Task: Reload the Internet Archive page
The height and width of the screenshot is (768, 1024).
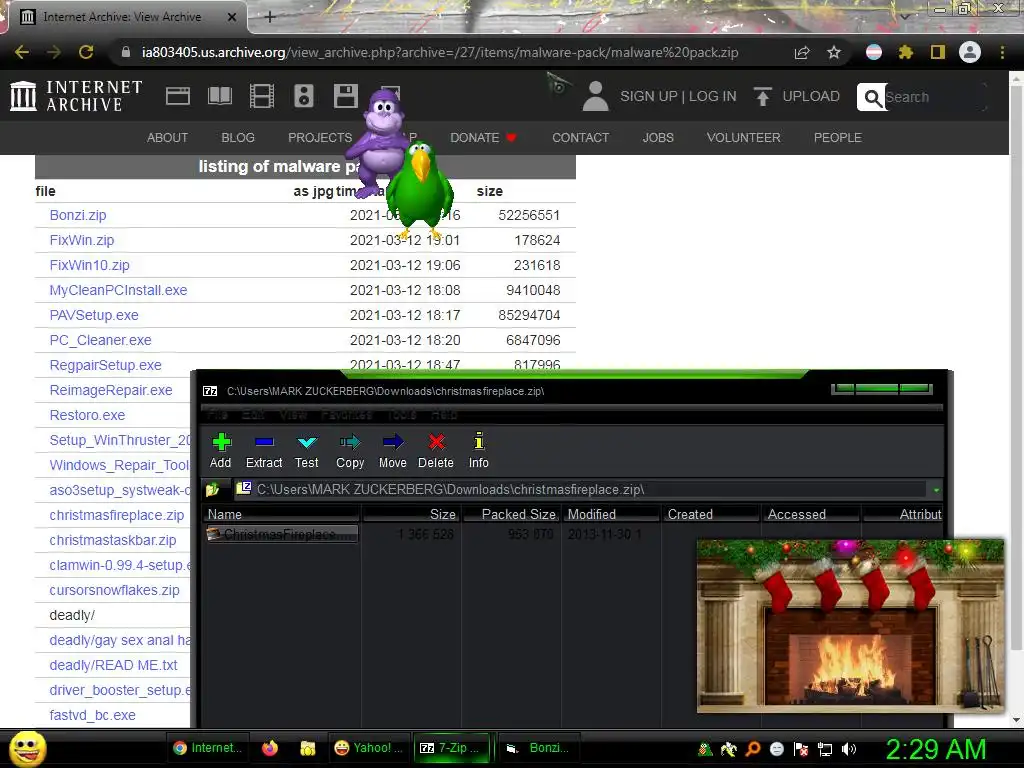Action: pos(86,52)
